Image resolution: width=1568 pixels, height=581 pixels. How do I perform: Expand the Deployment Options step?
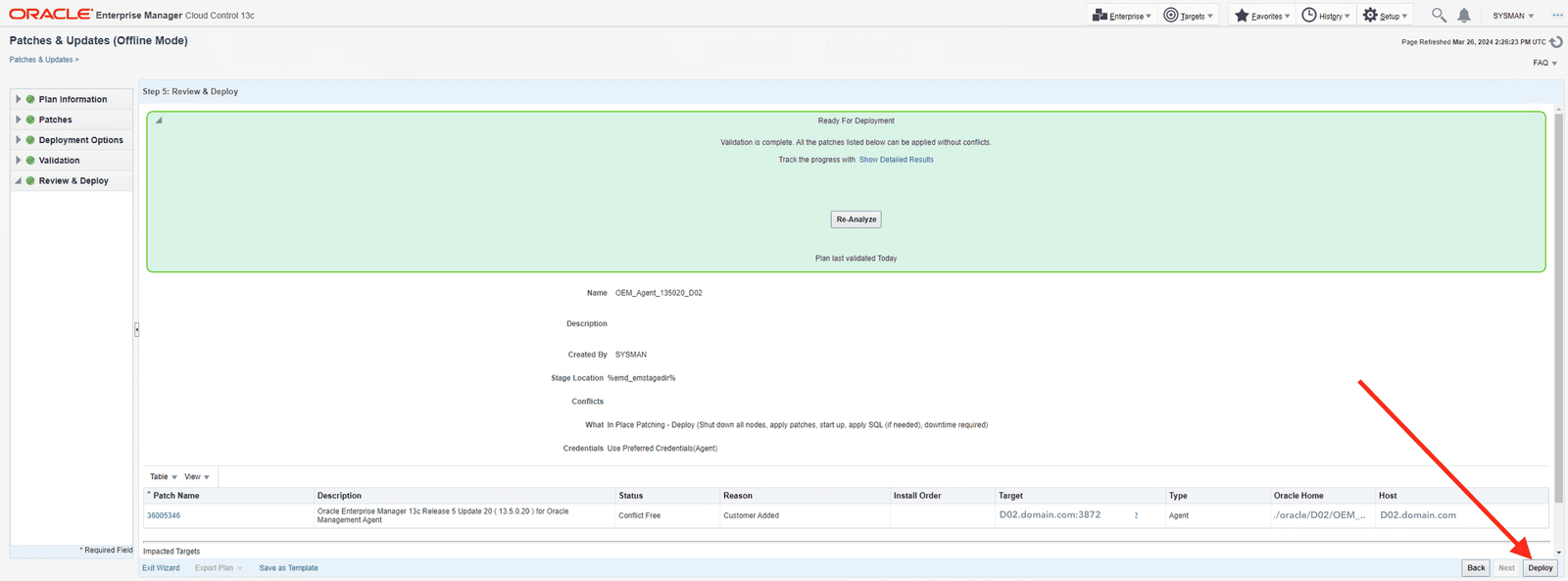click(x=19, y=140)
